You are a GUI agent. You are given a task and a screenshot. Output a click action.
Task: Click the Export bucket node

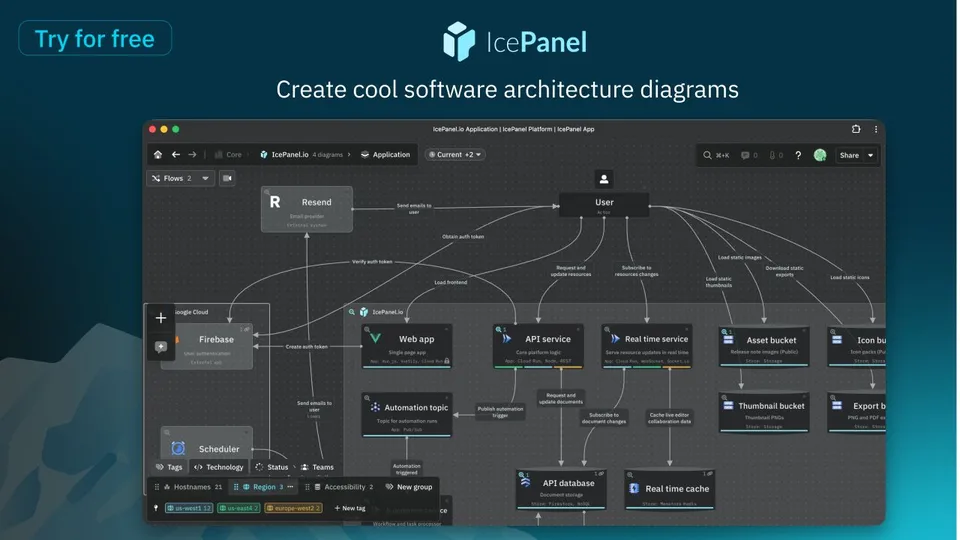coord(857,412)
